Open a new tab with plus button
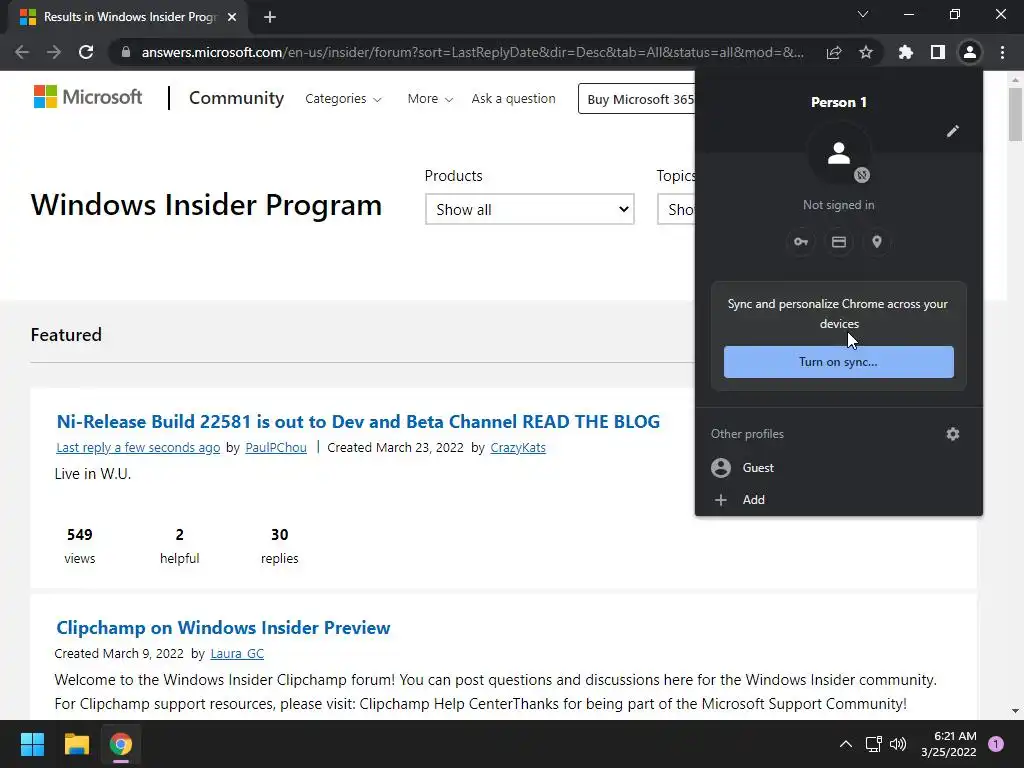Viewport: 1024px width, 768px height. (270, 17)
